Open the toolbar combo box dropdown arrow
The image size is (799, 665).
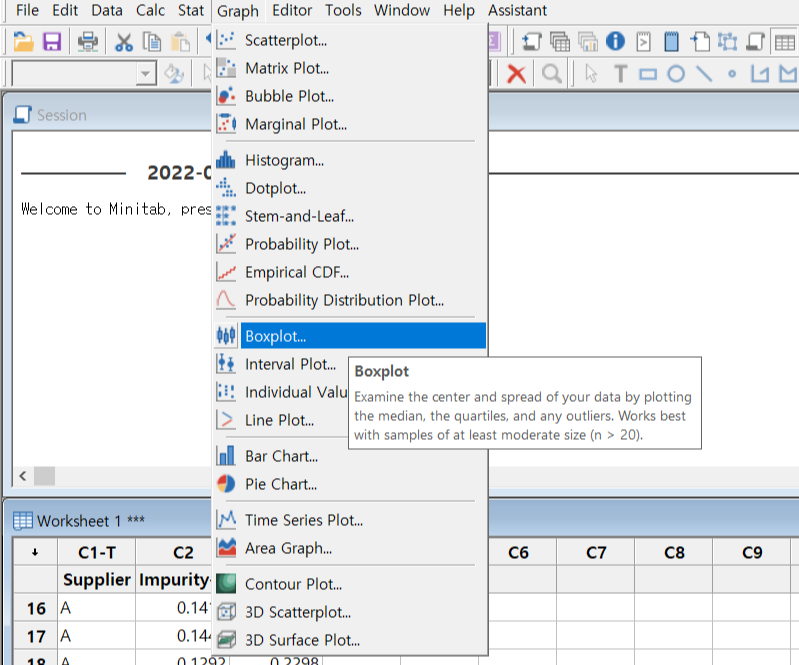click(x=146, y=74)
